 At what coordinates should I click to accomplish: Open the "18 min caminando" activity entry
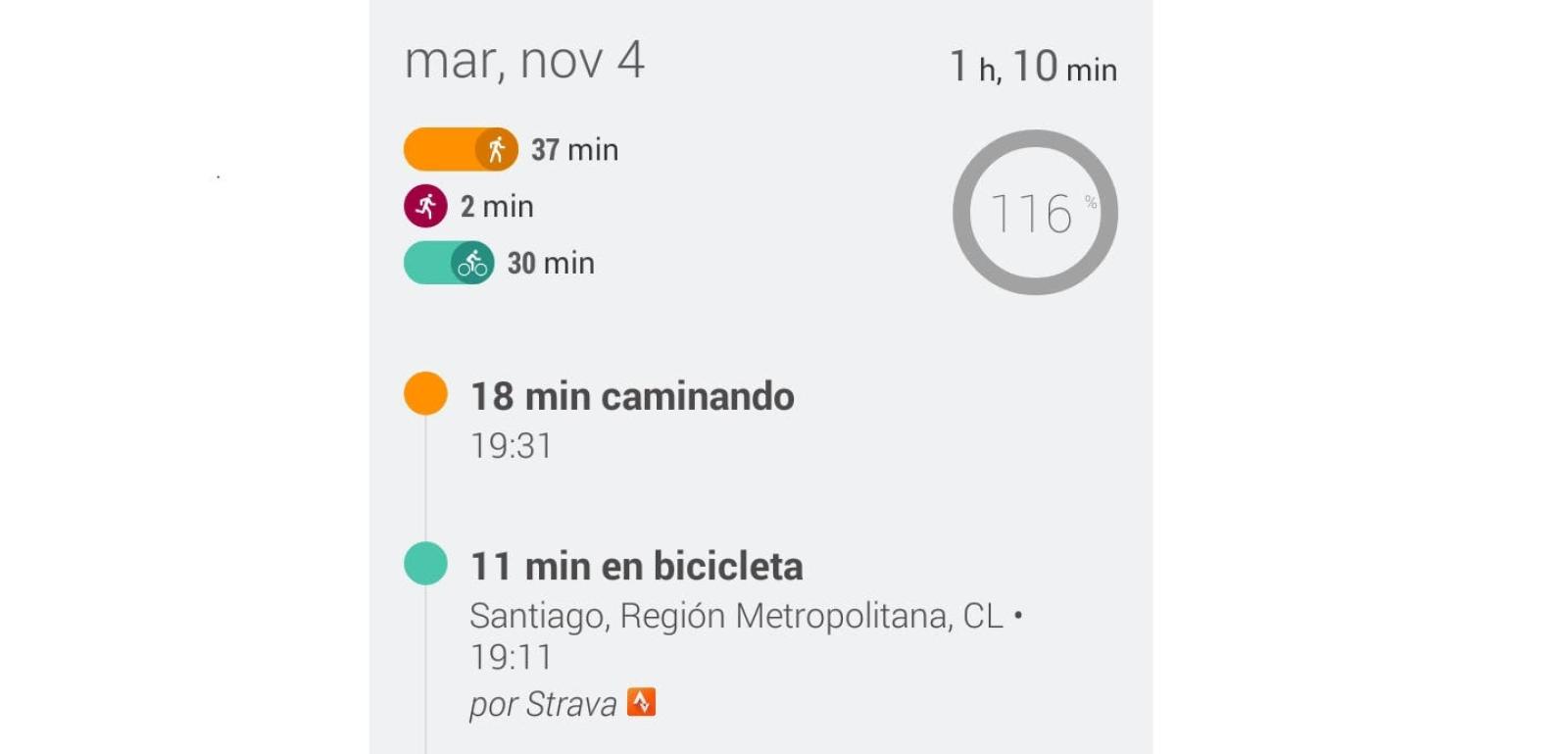(632, 397)
